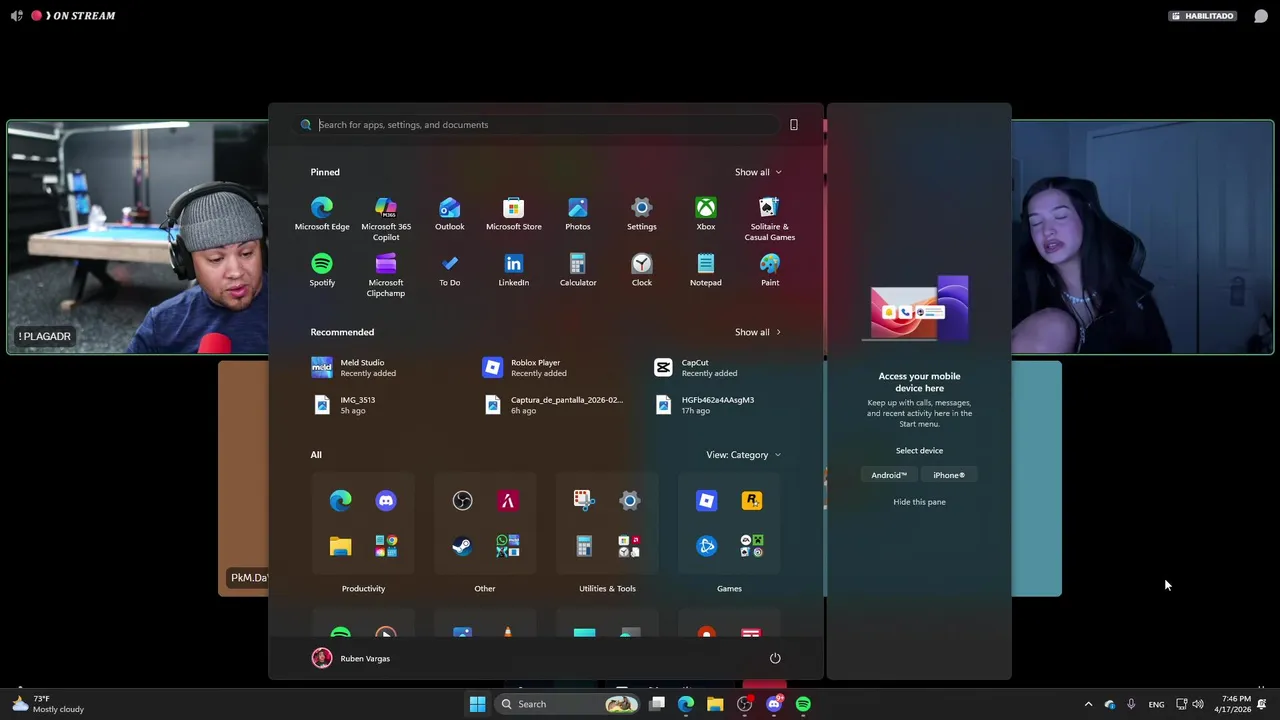Screen dimensions: 1280x720
Task: Open Settings from Pinned apps
Action: point(642,214)
